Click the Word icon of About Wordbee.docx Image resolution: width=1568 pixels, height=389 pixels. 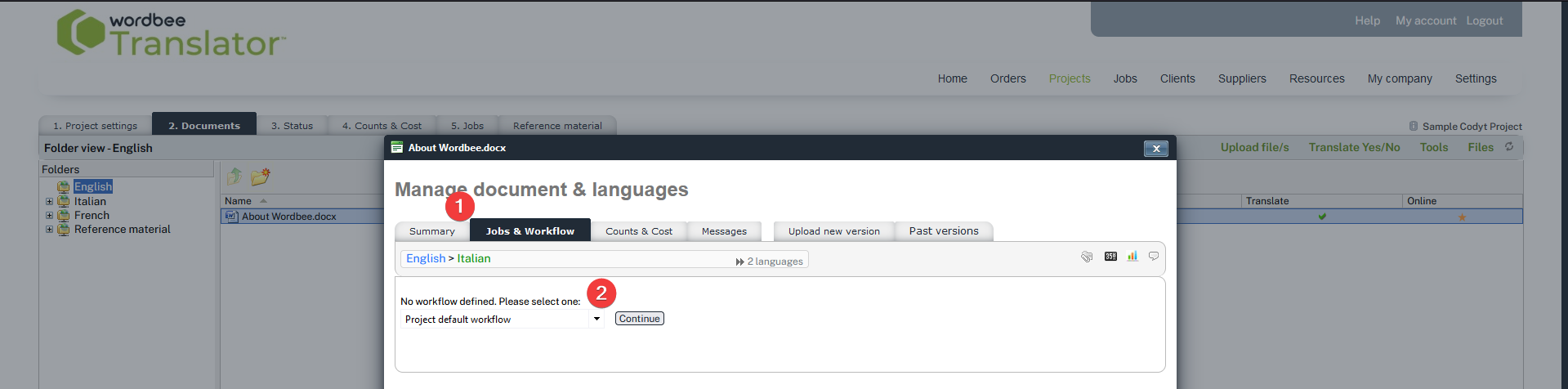(x=231, y=217)
